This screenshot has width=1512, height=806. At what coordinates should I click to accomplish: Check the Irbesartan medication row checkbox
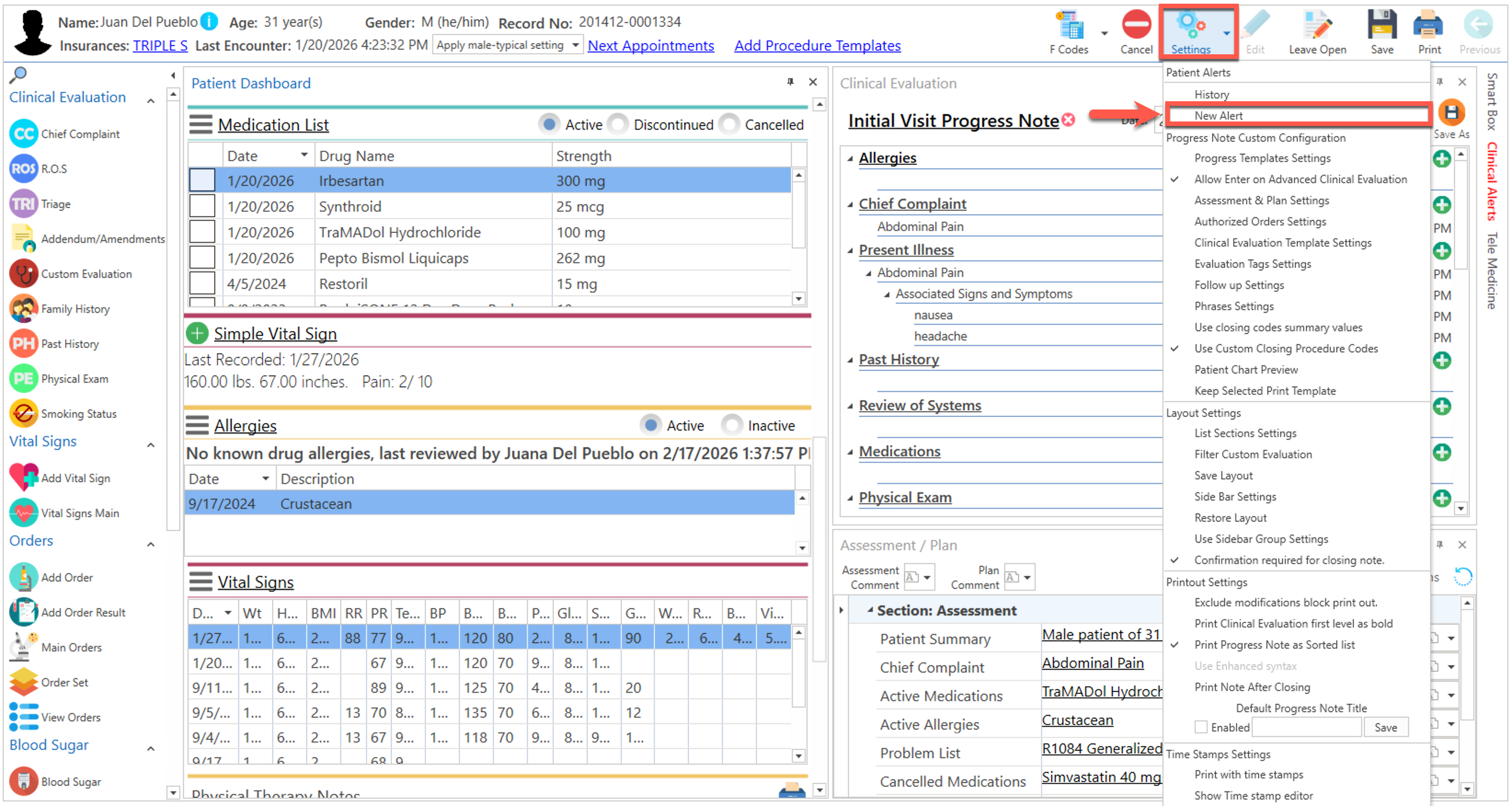(x=202, y=180)
